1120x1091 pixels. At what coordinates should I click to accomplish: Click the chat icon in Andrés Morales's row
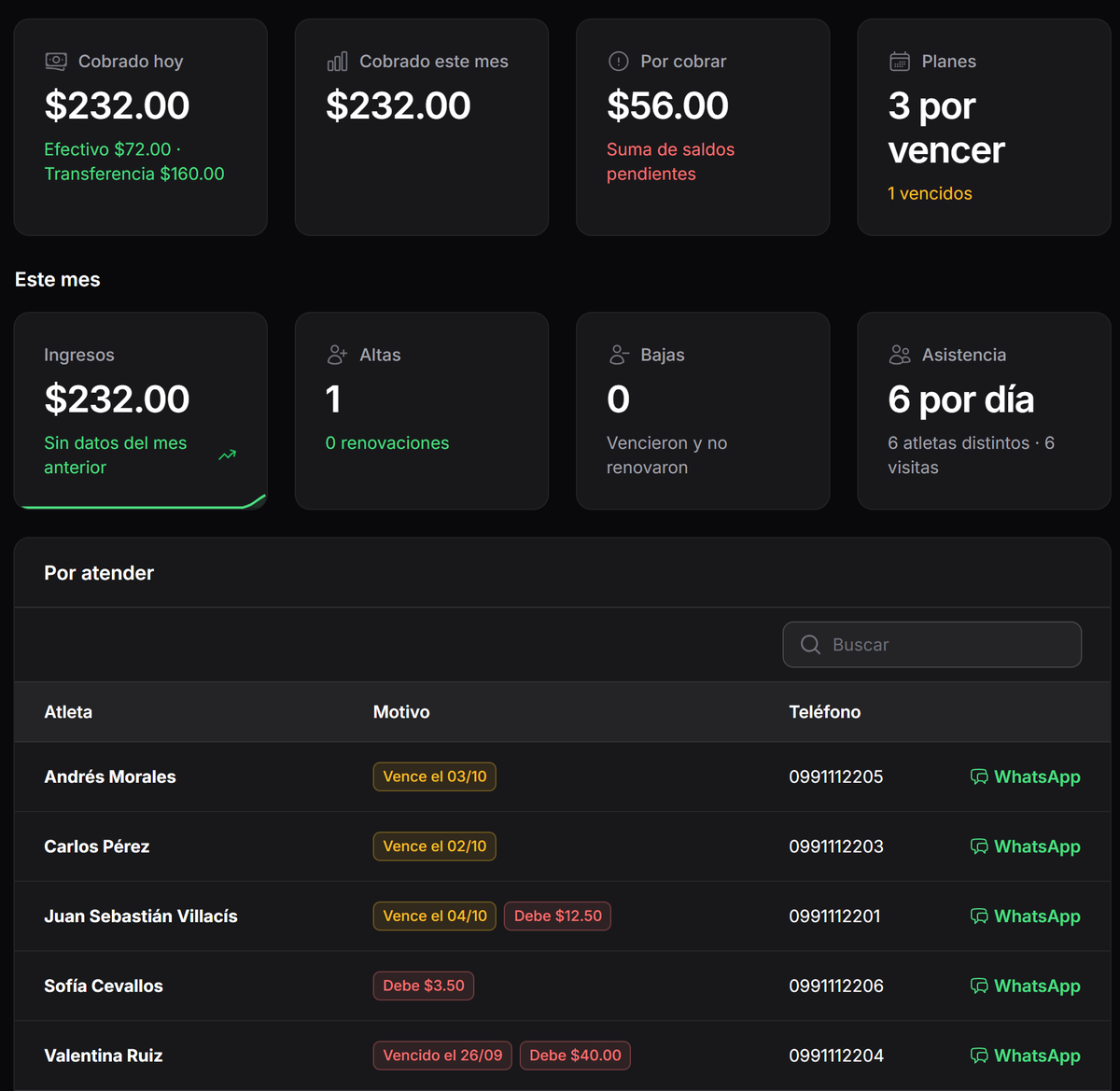pyautogui.click(x=979, y=777)
